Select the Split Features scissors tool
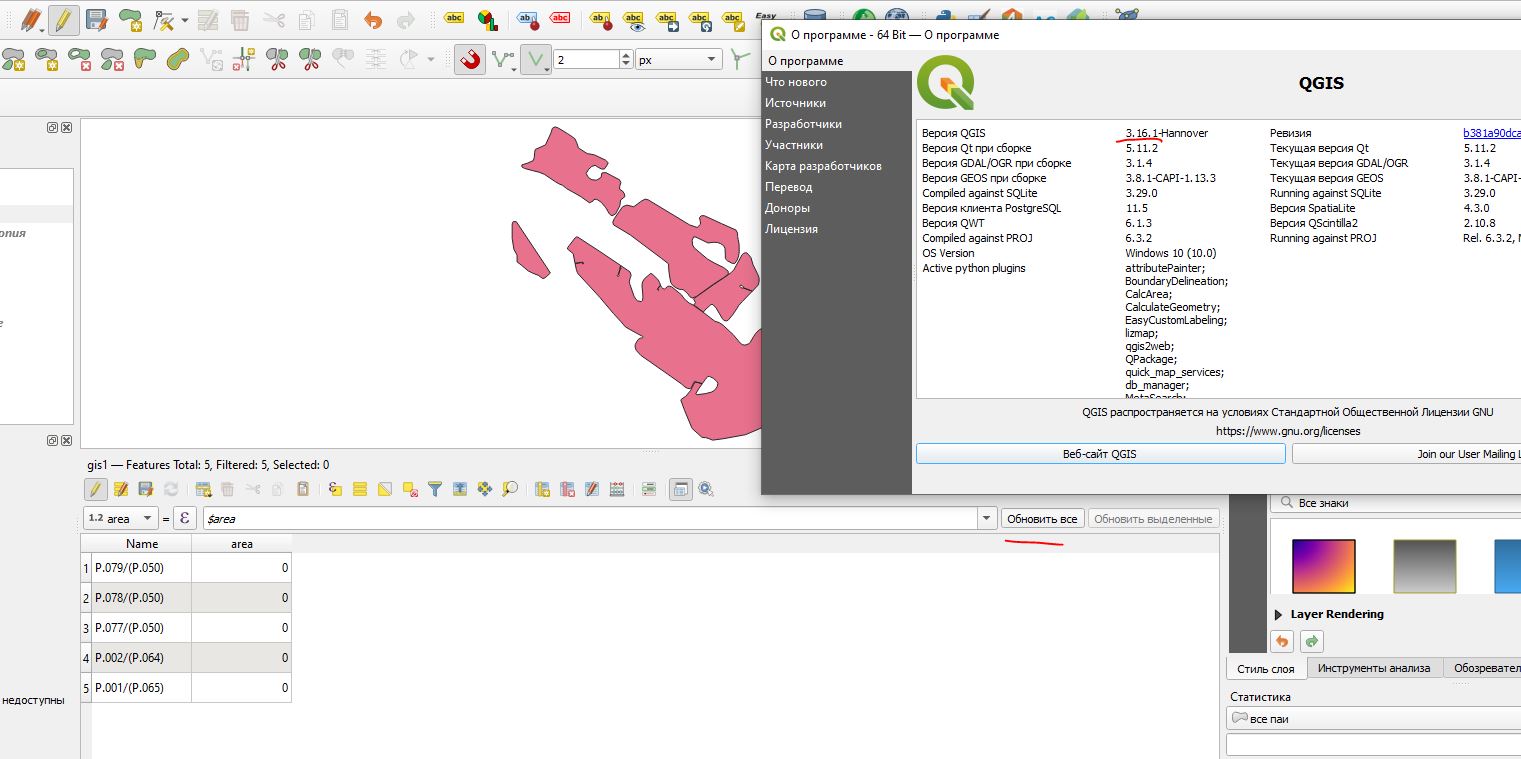 click(x=277, y=59)
